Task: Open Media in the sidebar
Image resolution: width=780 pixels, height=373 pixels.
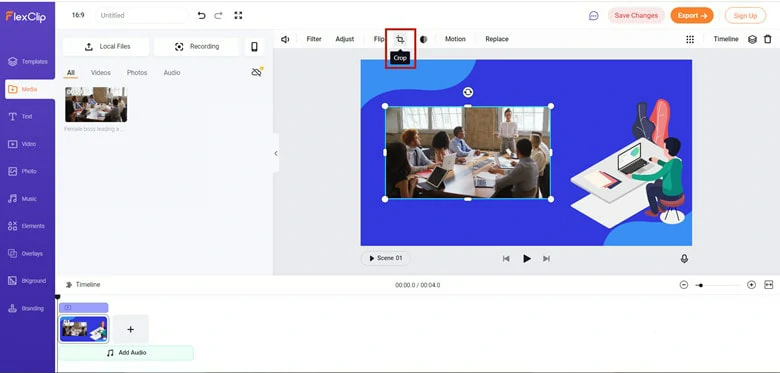Action: (x=29, y=90)
